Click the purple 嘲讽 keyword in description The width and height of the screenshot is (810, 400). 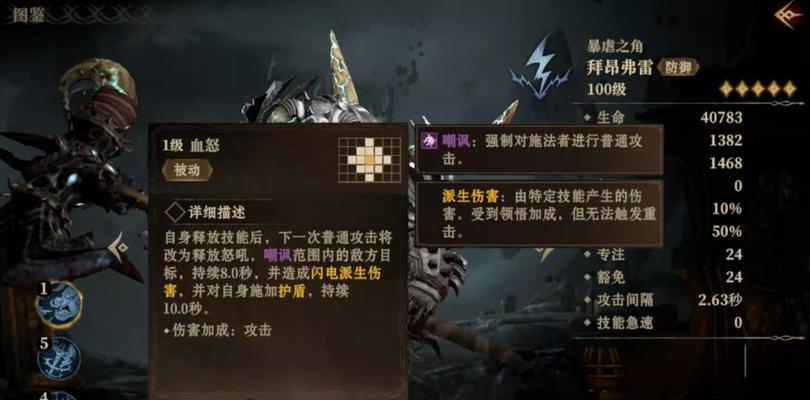pyautogui.click(x=277, y=255)
